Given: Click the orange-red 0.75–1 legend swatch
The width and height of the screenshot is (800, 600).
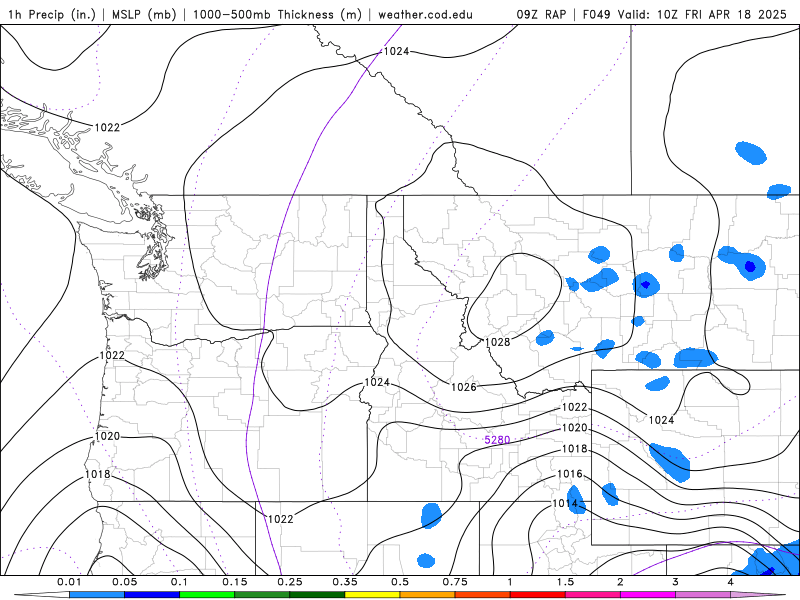Looking at the screenshot, I should 483,595.
